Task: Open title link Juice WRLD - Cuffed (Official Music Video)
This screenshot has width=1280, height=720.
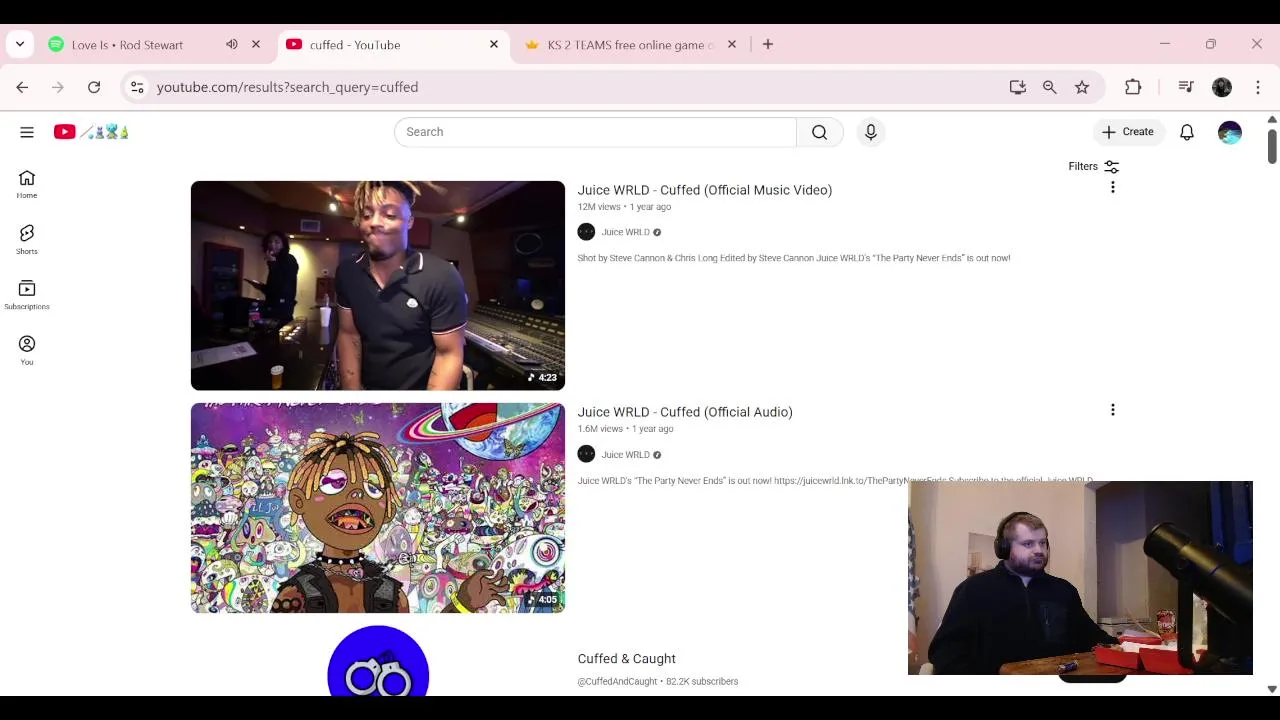Action: (704, 190)
